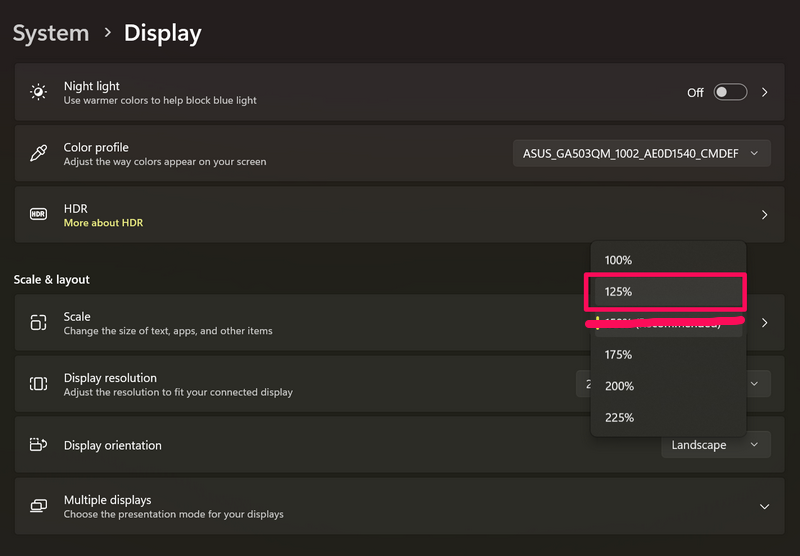Click the Multiple displays icon
Image resolution: width=800 pixels, height=556 pixels.
38,506
